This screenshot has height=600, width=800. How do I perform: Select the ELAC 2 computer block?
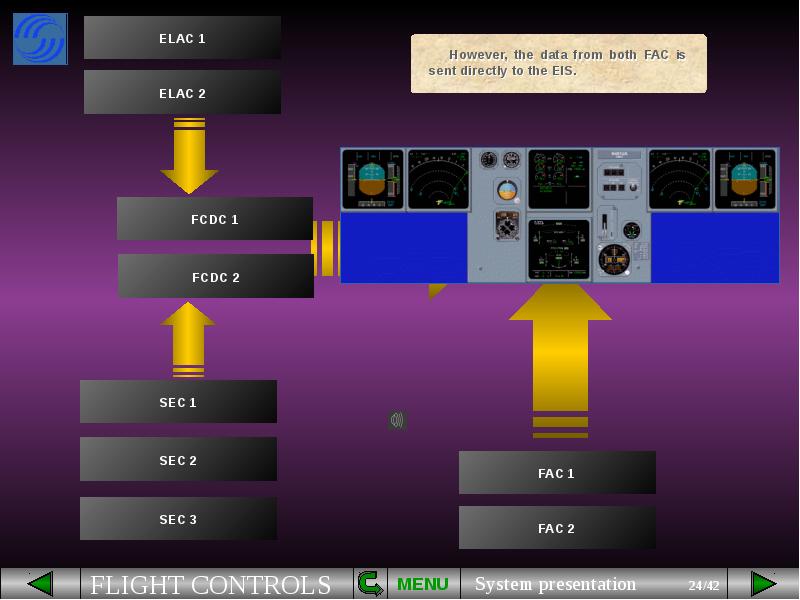(x=182, y=93)
